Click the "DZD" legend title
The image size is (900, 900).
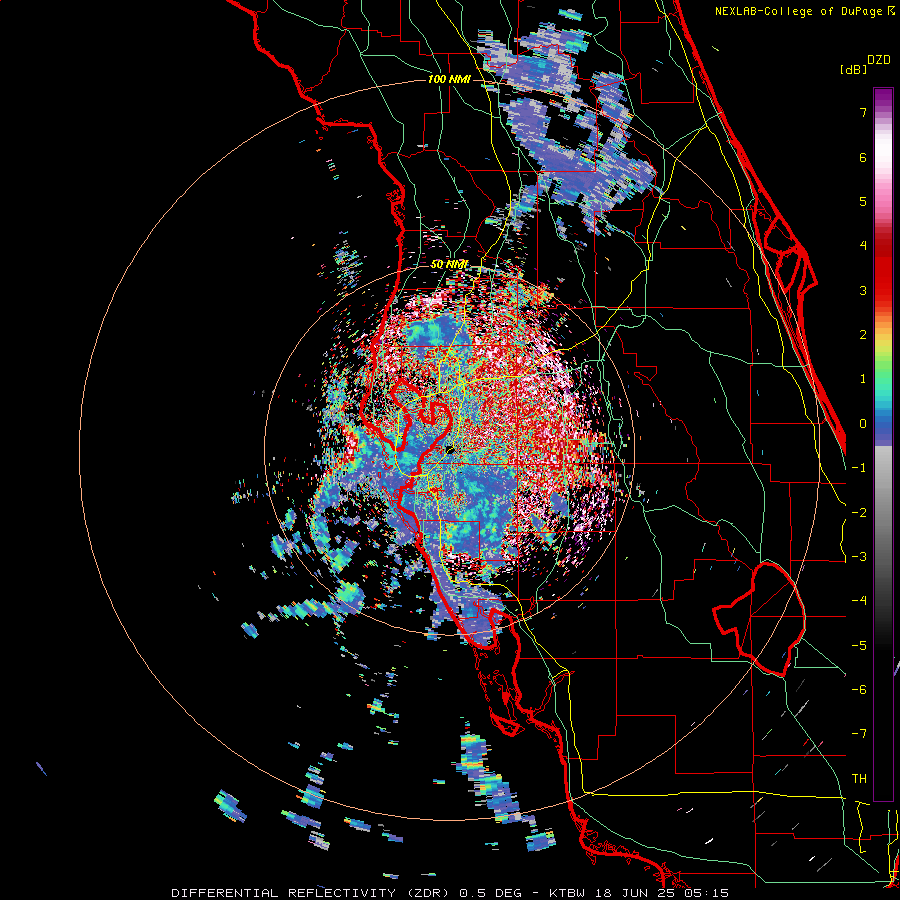click(879, 60)
